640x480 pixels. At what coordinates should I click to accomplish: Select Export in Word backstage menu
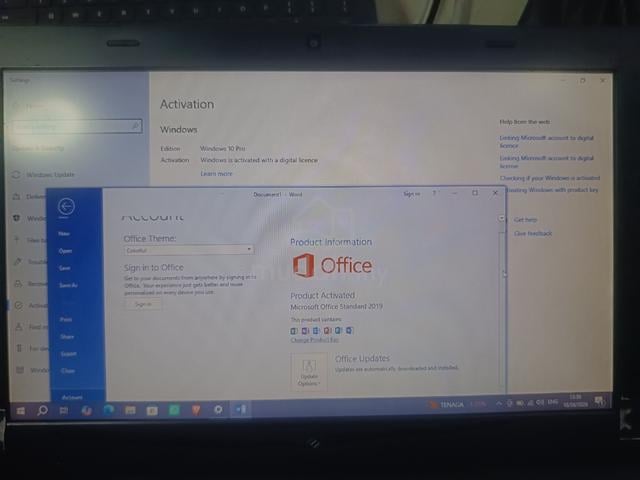click(x=68, y=353)
